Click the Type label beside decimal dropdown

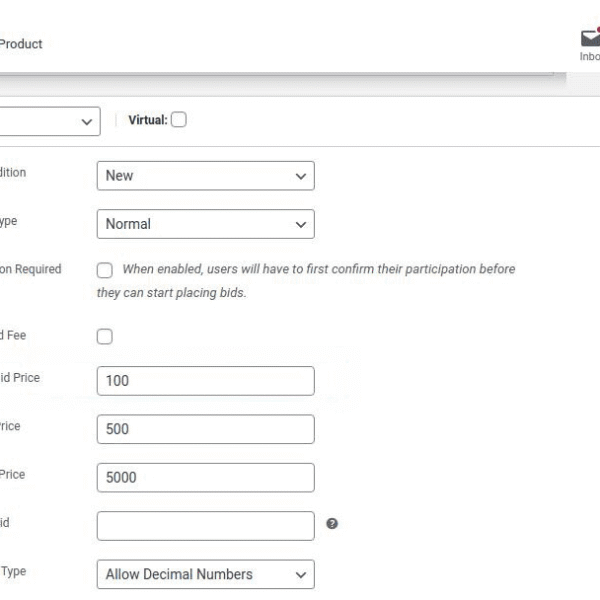[x=14, y=571]
